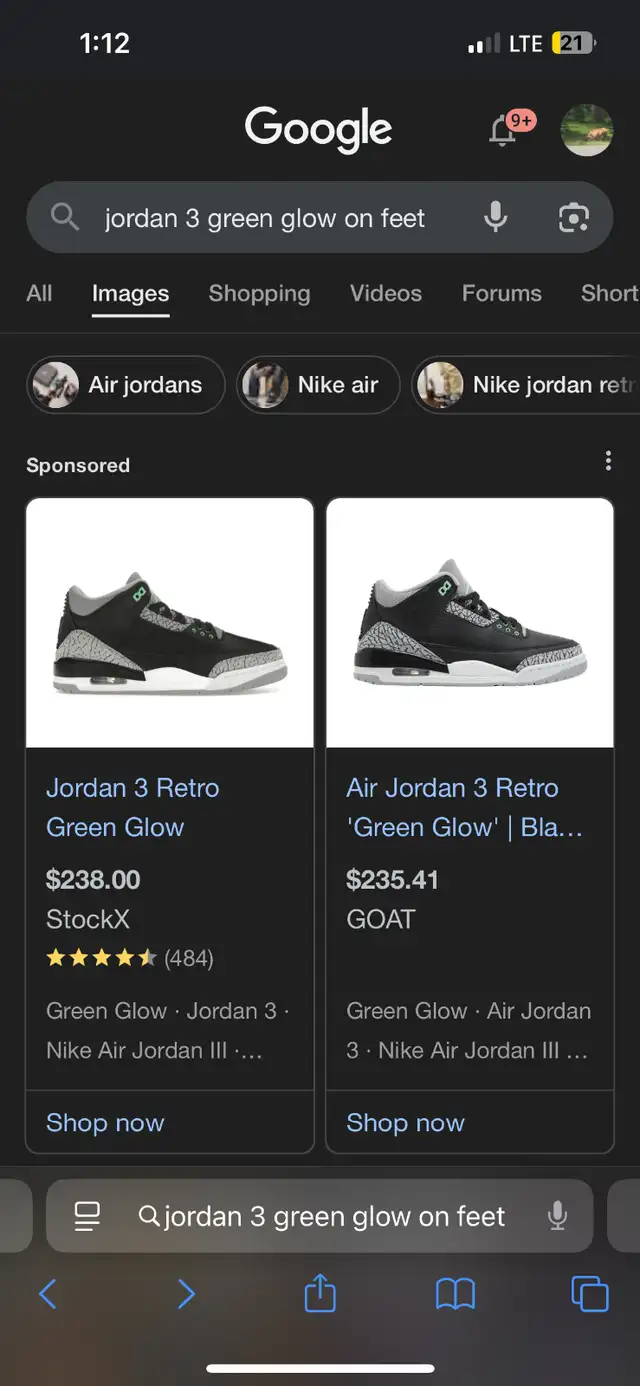Open the Google account profile picture
The image size is (640, 1386).
(587, 130)
